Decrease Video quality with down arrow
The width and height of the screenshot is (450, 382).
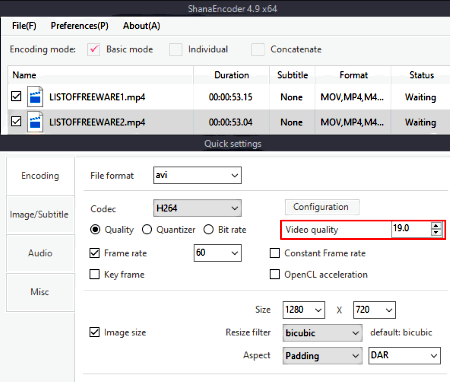pos(436,232)
